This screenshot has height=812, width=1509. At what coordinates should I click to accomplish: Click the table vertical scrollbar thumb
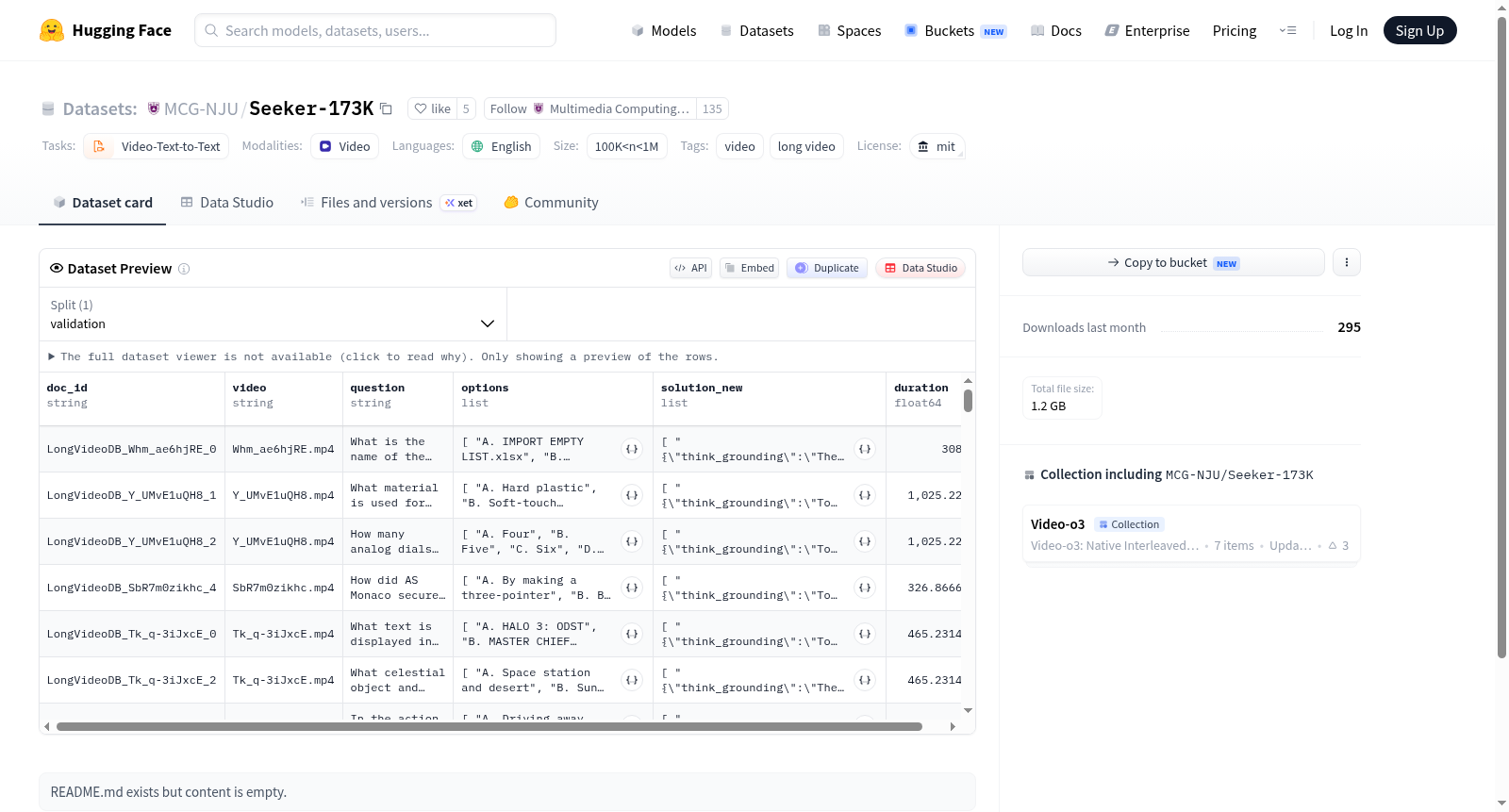coord(968,400)
